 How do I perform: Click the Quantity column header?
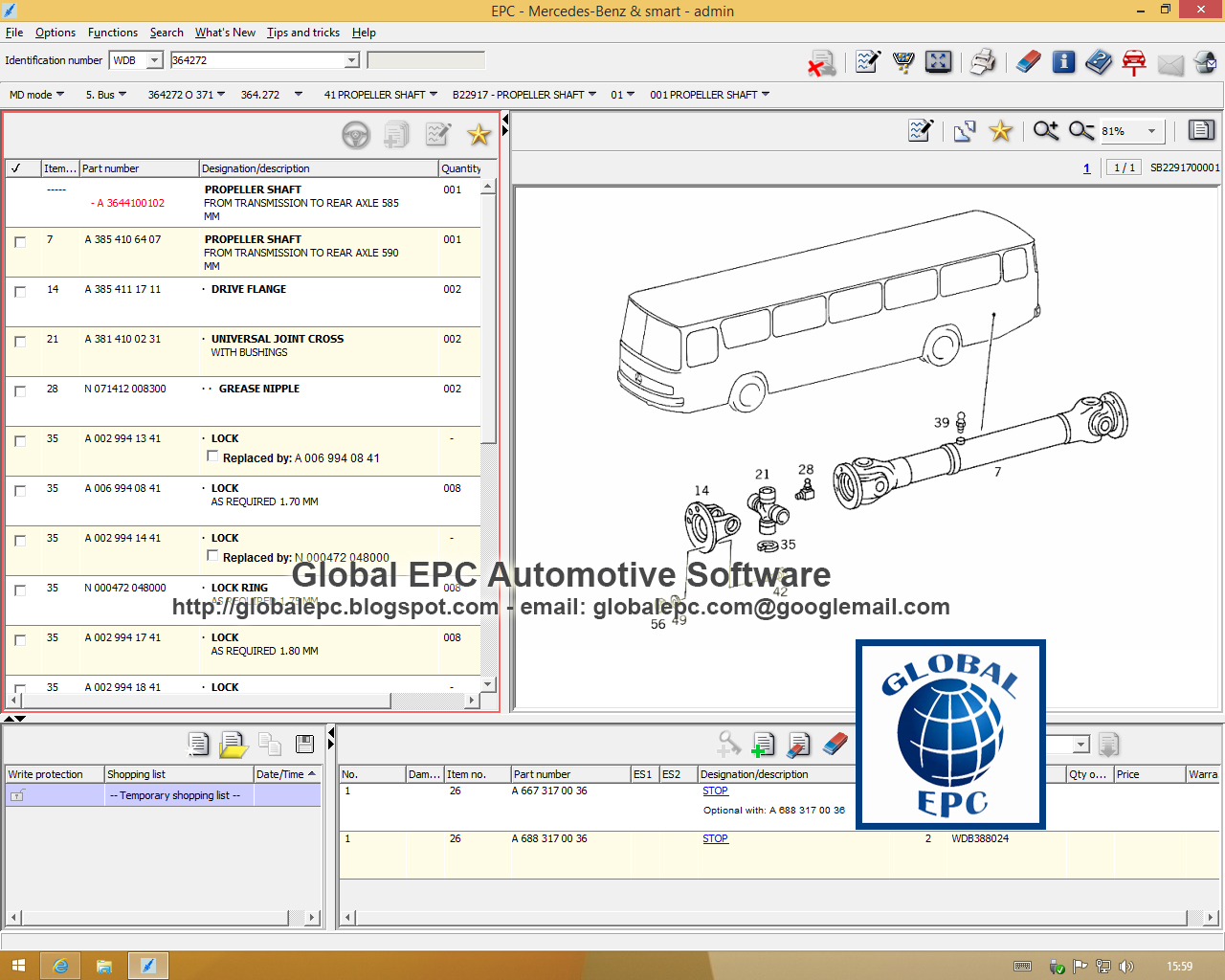460,168
